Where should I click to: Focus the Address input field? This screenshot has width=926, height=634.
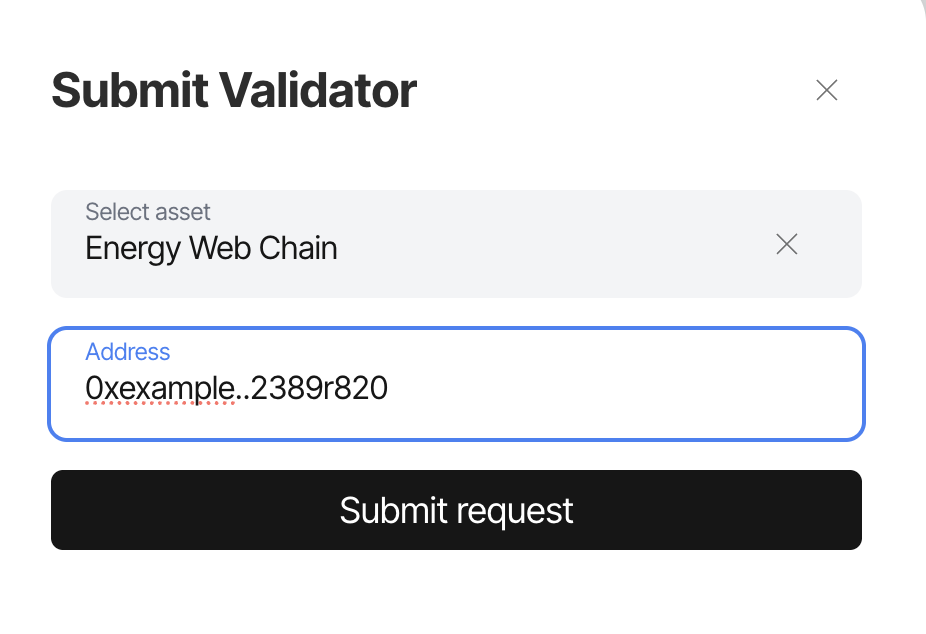(456, 384)
